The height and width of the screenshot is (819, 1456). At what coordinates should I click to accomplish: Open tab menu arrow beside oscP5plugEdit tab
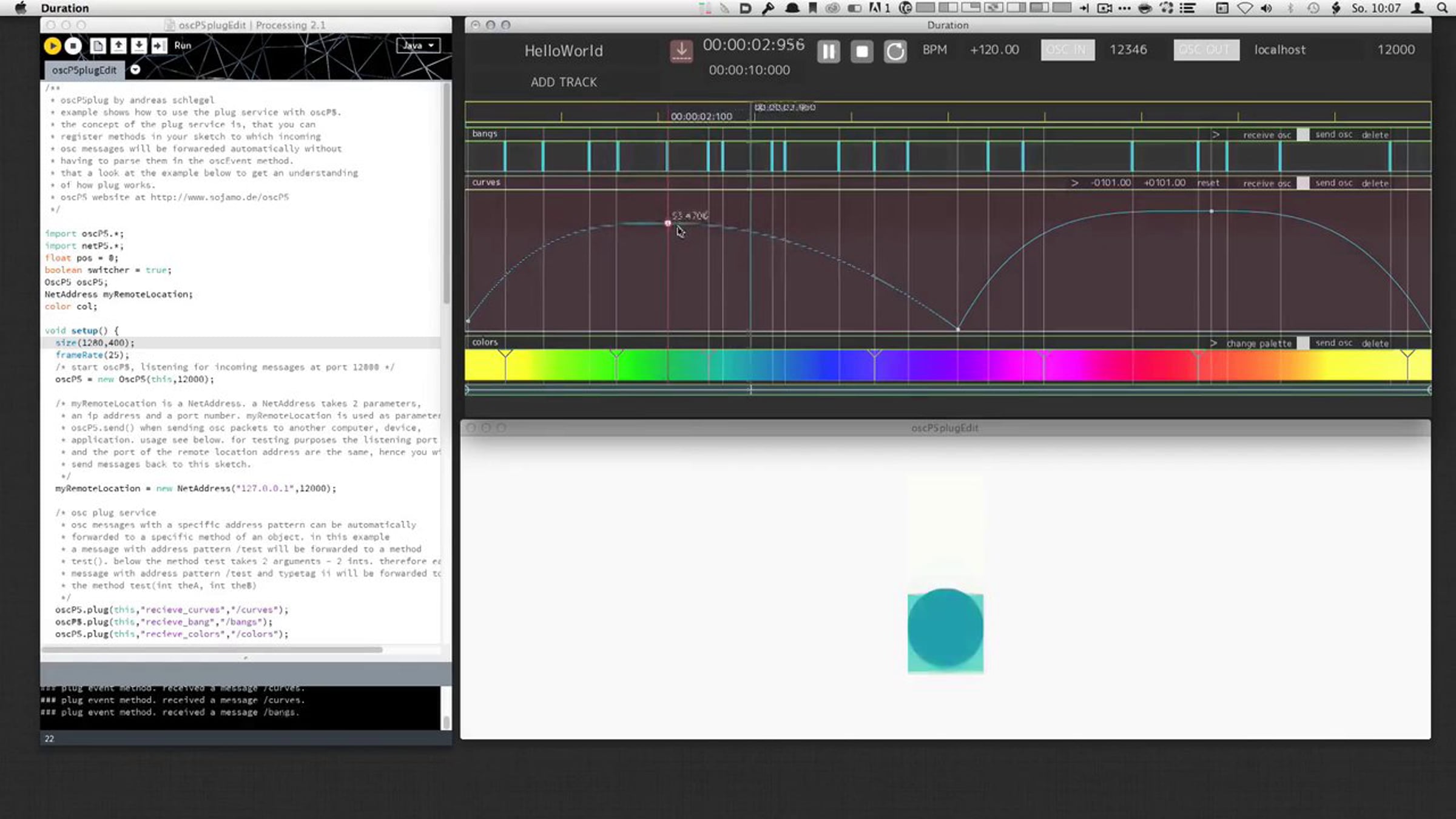pyautogui.click(x=135, y=70)
